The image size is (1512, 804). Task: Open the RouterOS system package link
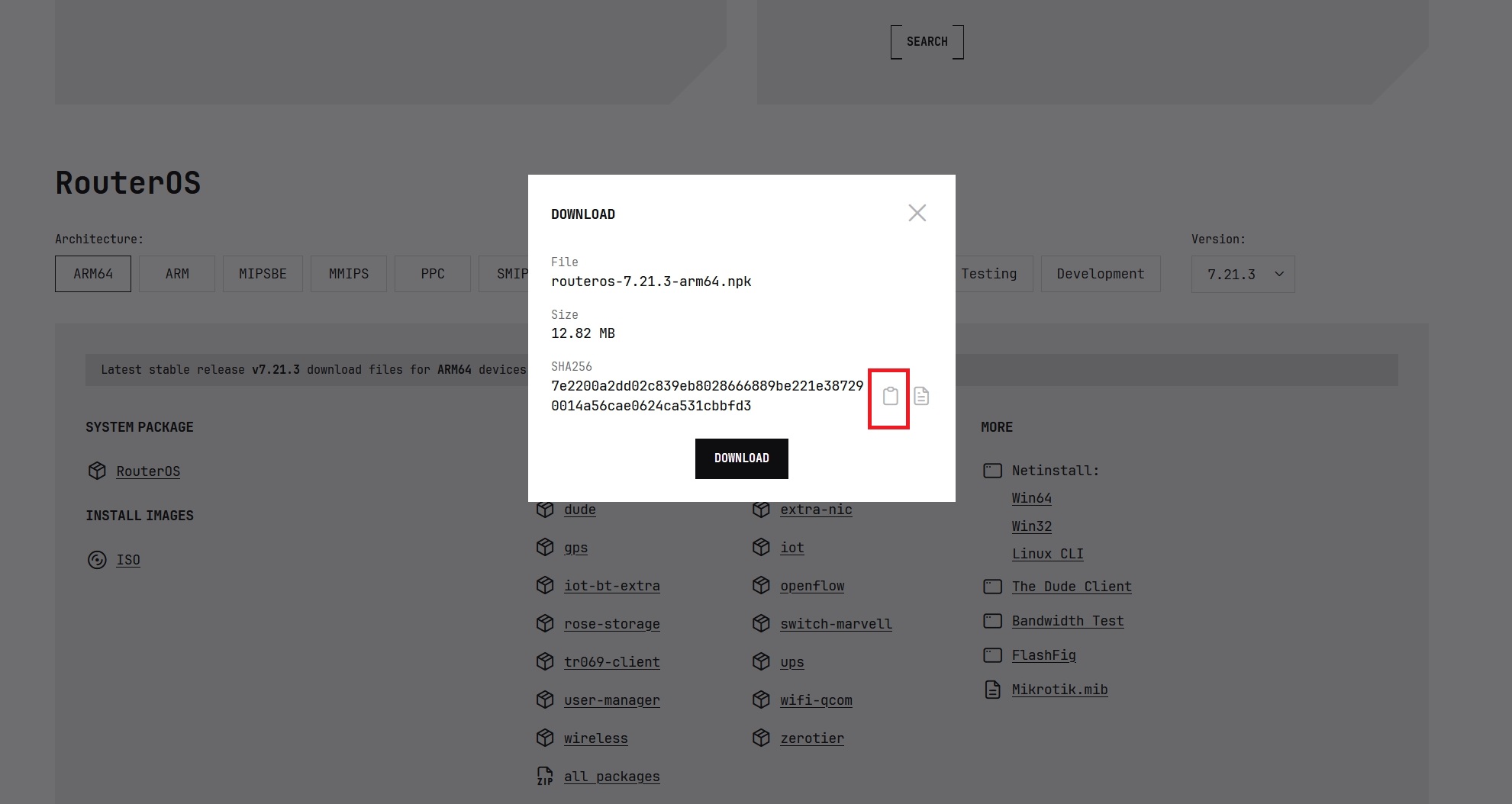click(x=148, y=471)
